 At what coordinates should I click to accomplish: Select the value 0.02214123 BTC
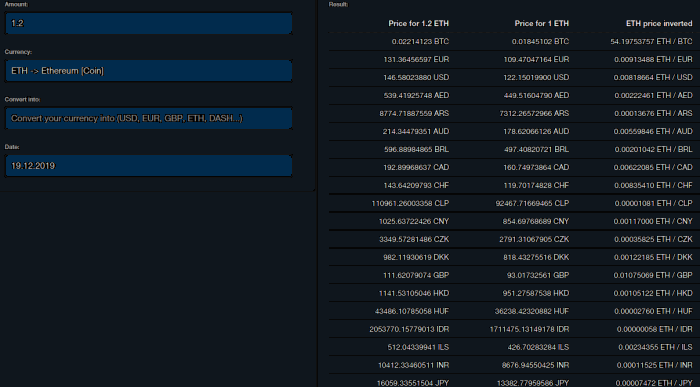point(420,42)
